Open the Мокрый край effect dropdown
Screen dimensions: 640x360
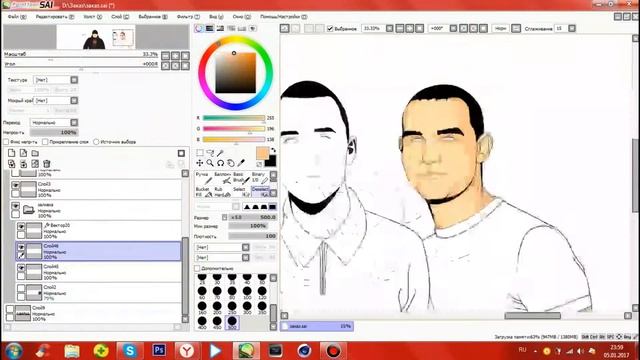pyautogui.click(x=74, y=100)
